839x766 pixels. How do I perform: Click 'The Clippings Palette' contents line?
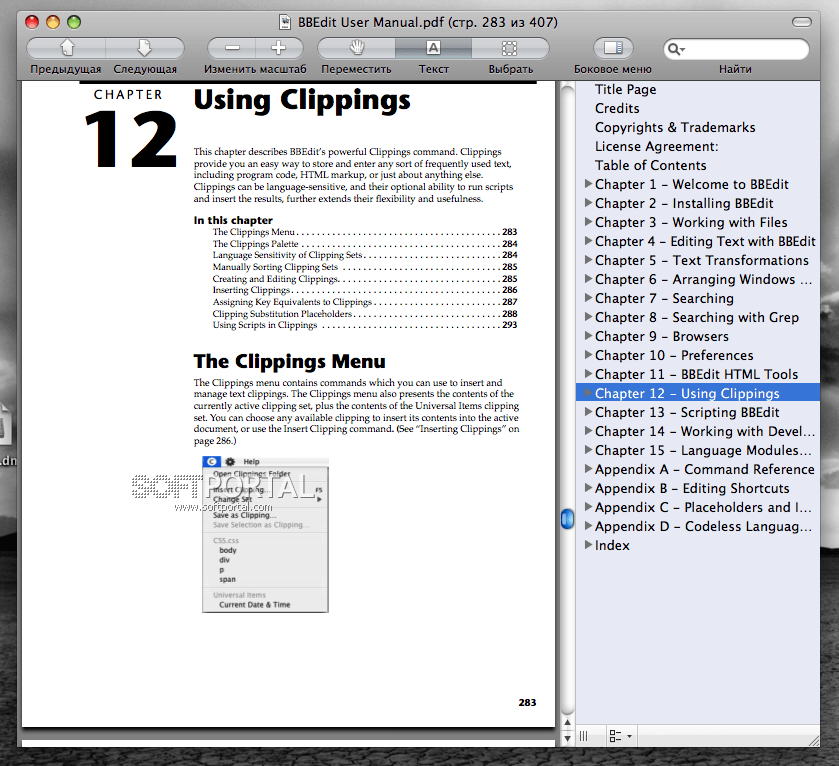364,243
